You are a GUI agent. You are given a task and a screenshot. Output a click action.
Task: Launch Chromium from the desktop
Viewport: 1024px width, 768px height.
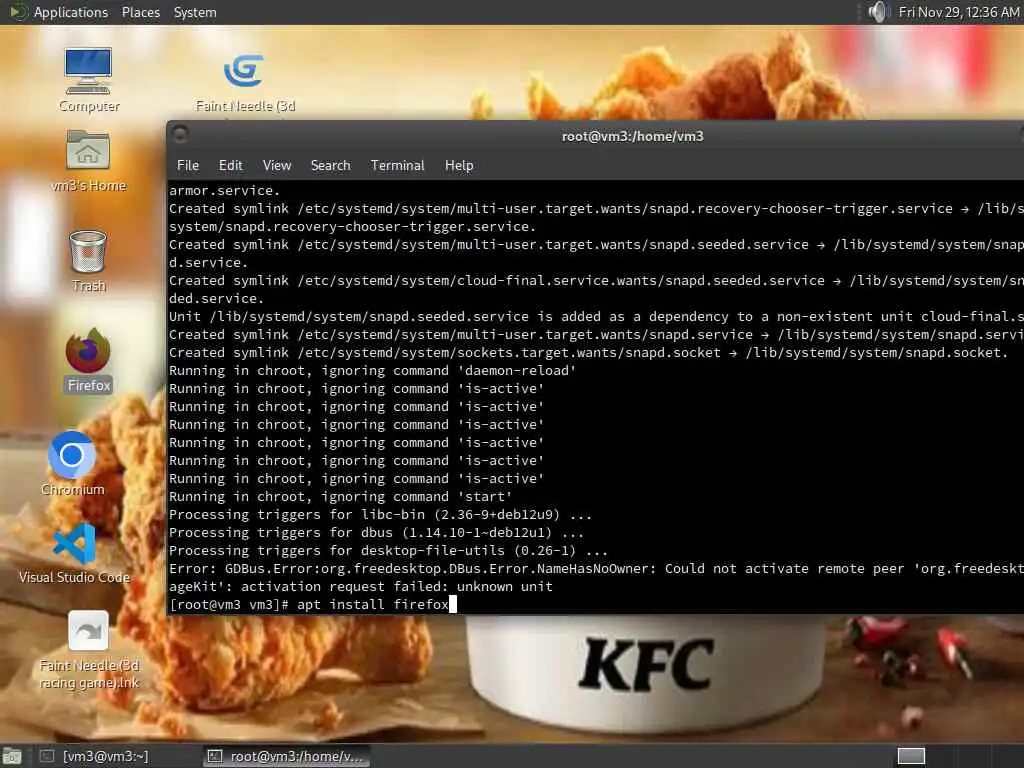72,463
